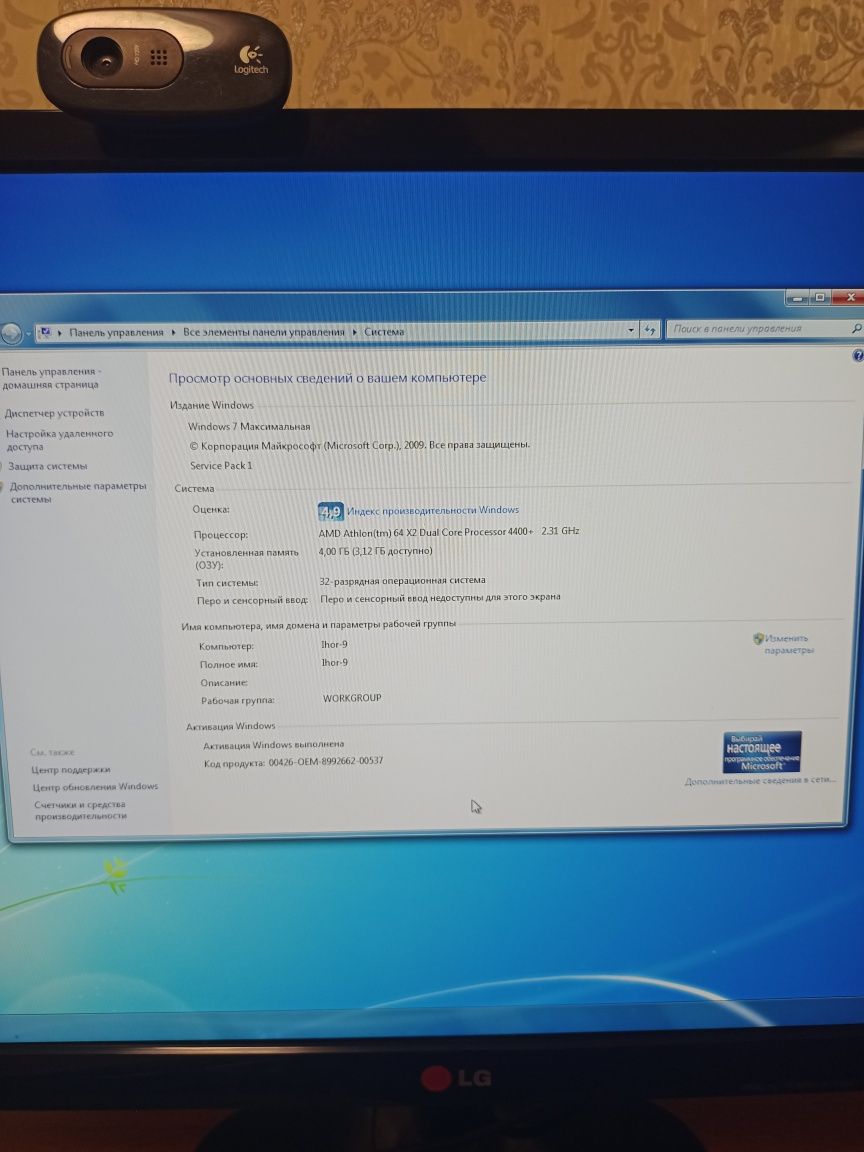
Task: Click the Genuine Microsoft software badge
Action: click(x=762, y=752)
